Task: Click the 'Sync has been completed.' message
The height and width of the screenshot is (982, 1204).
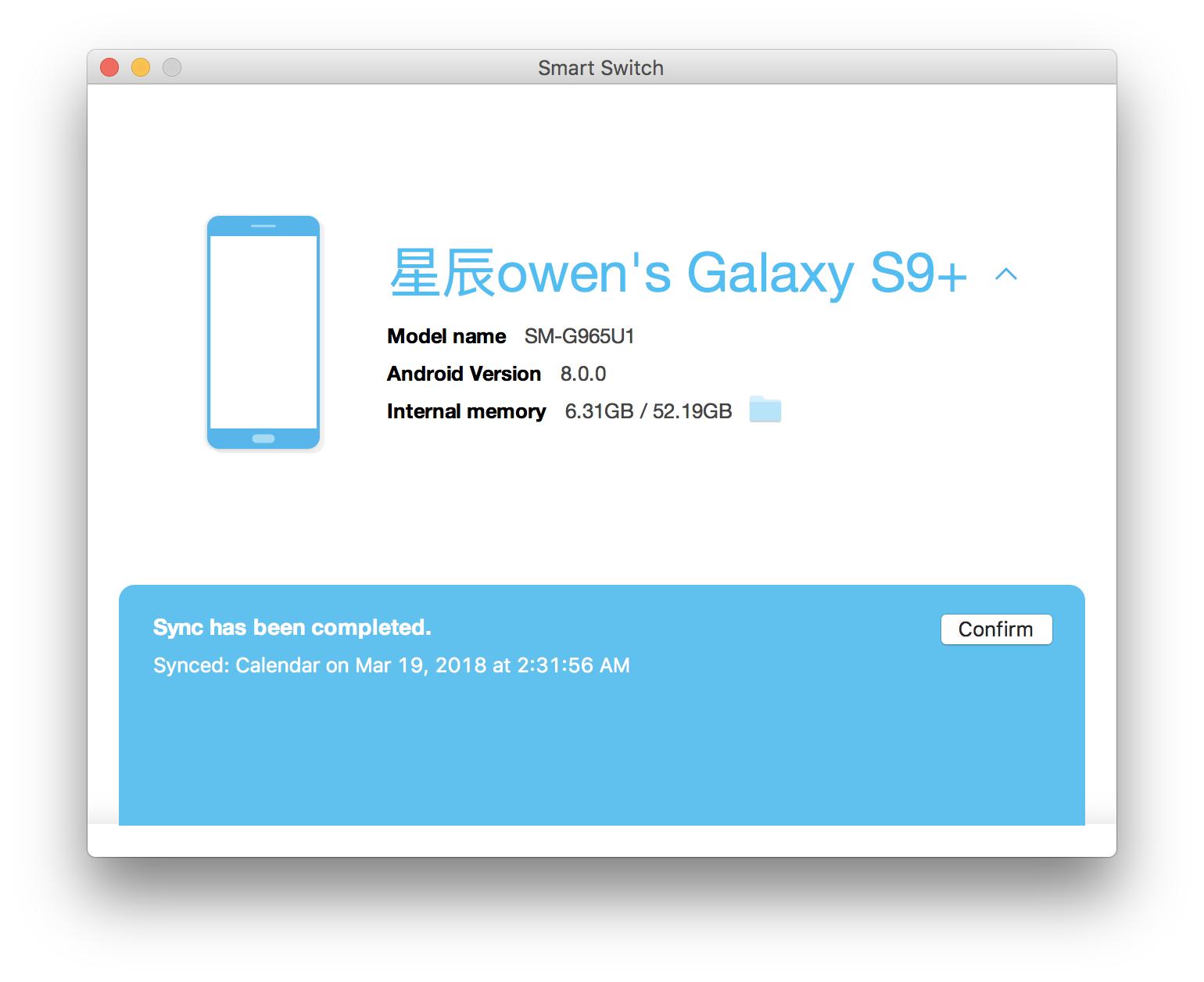Action: pos(292,628)
